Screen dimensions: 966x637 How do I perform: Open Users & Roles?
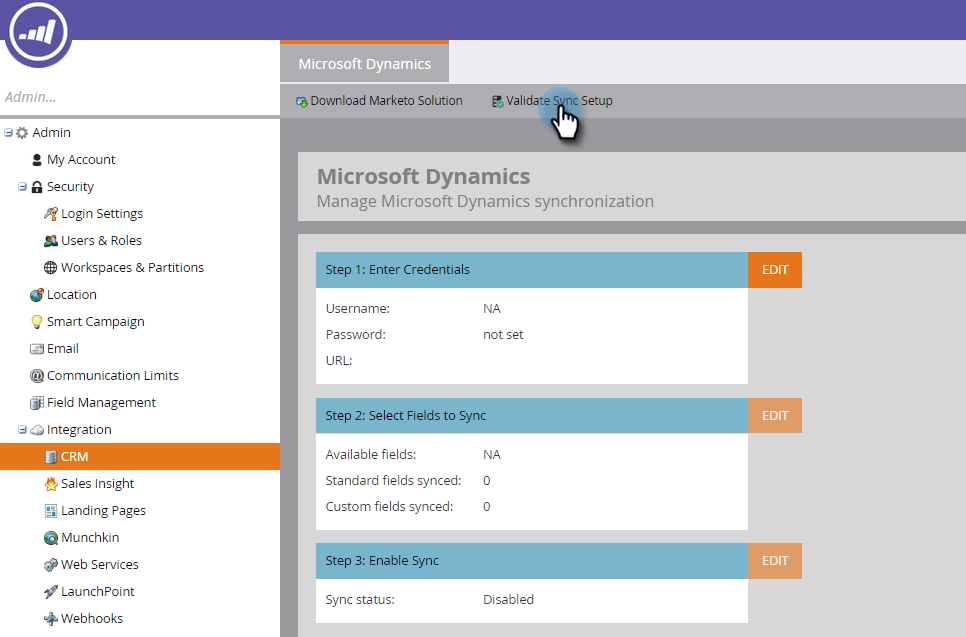tap(101, 241)
